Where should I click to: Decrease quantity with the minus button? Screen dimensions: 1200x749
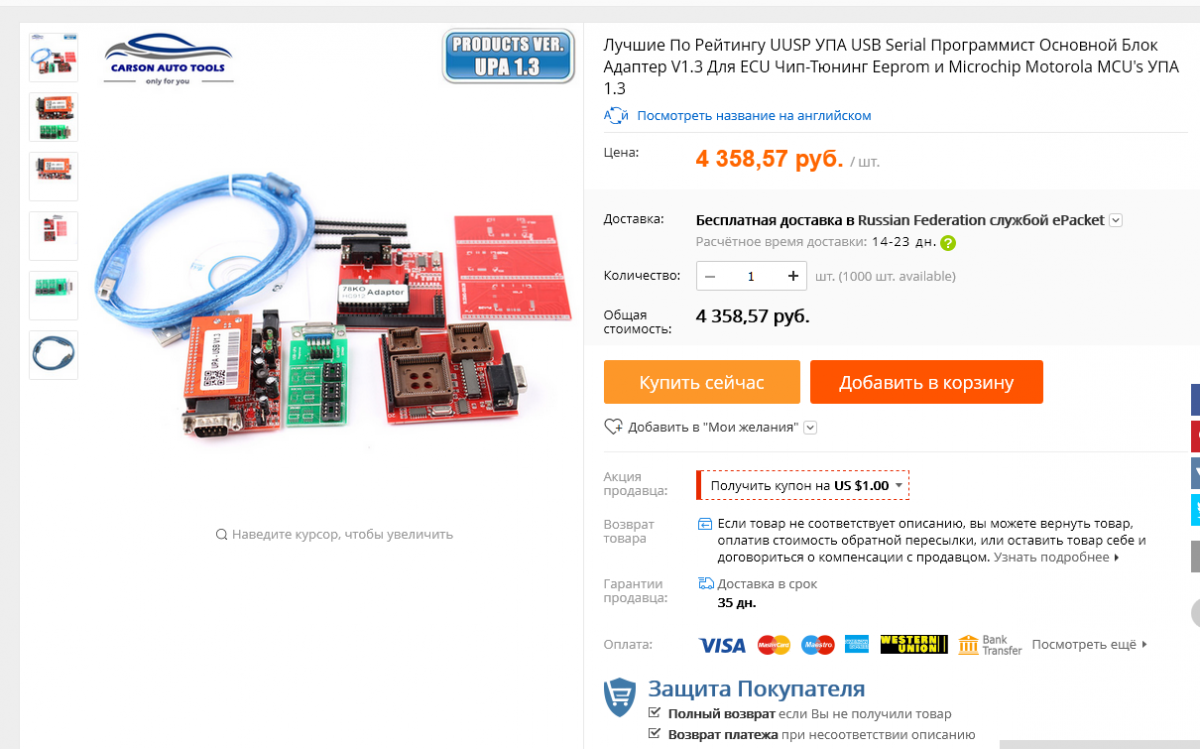[x=710, y=276]
